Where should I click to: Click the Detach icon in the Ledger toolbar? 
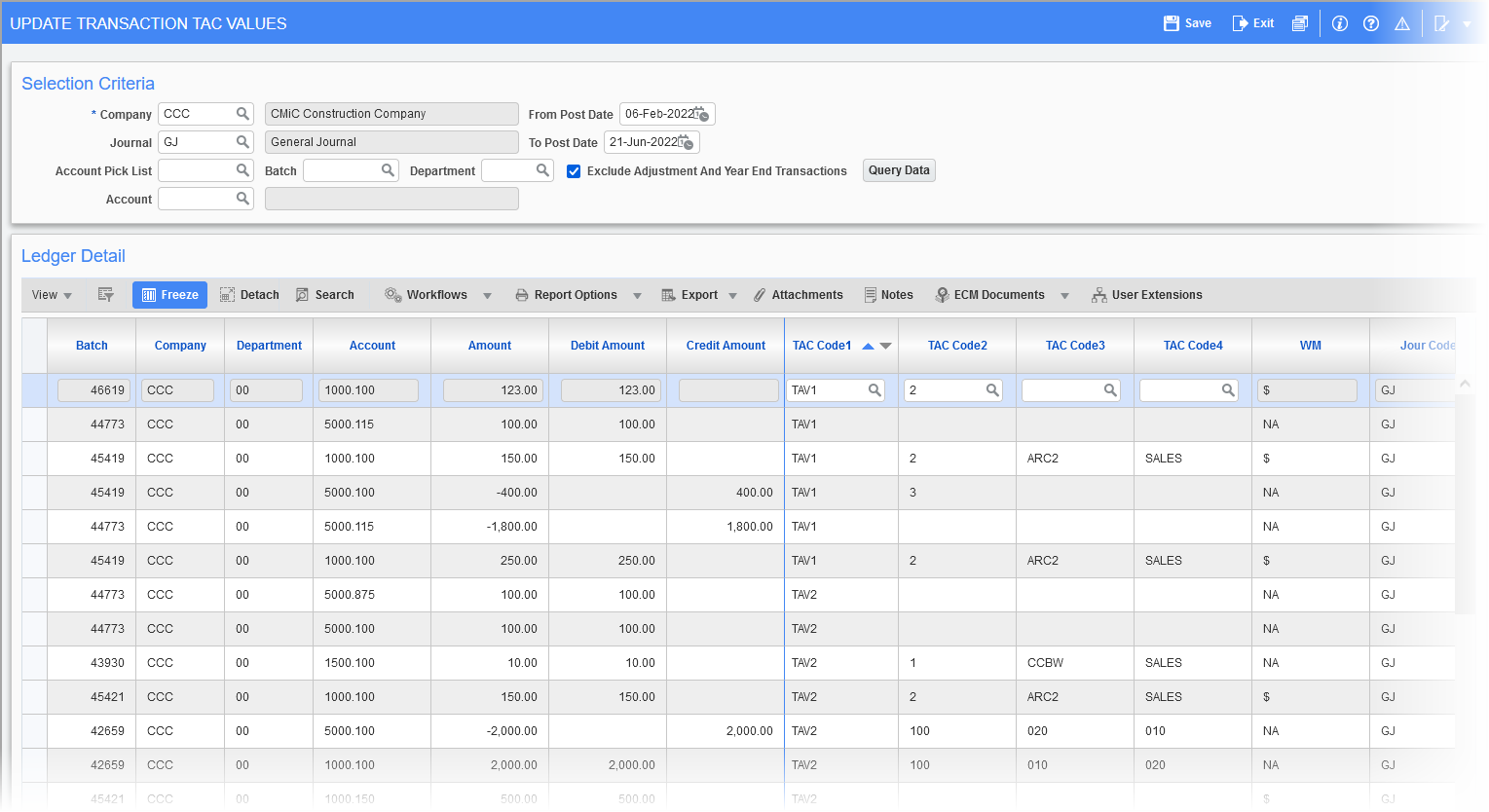point(248,294)
